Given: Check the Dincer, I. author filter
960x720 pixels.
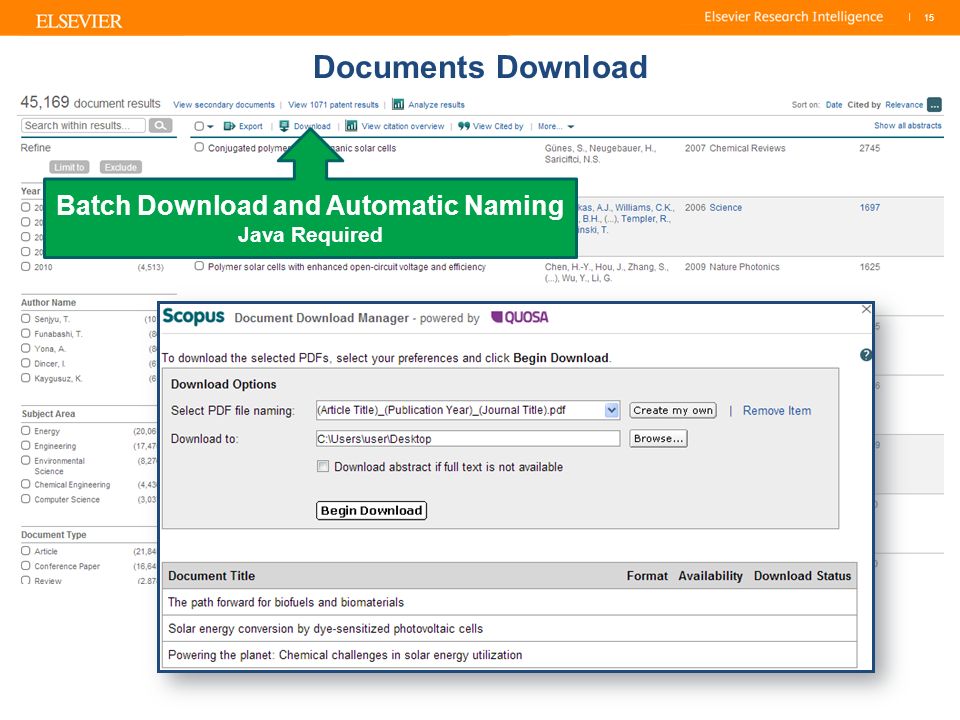Looking at the screenshot, I should point(26,362).
